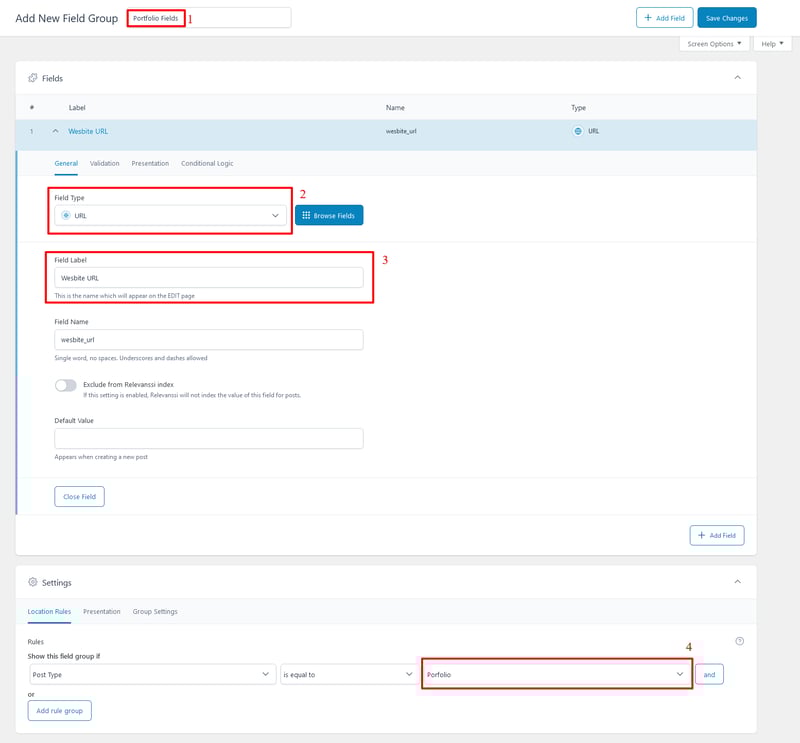Click the Save Changes button

[727, 18]
